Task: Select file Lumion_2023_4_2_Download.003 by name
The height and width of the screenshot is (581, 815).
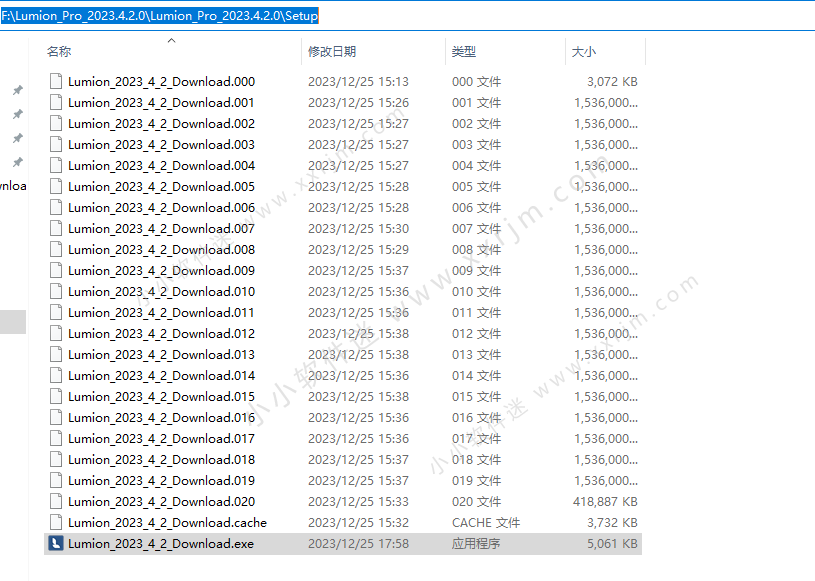Action: (x=161, y=145)
